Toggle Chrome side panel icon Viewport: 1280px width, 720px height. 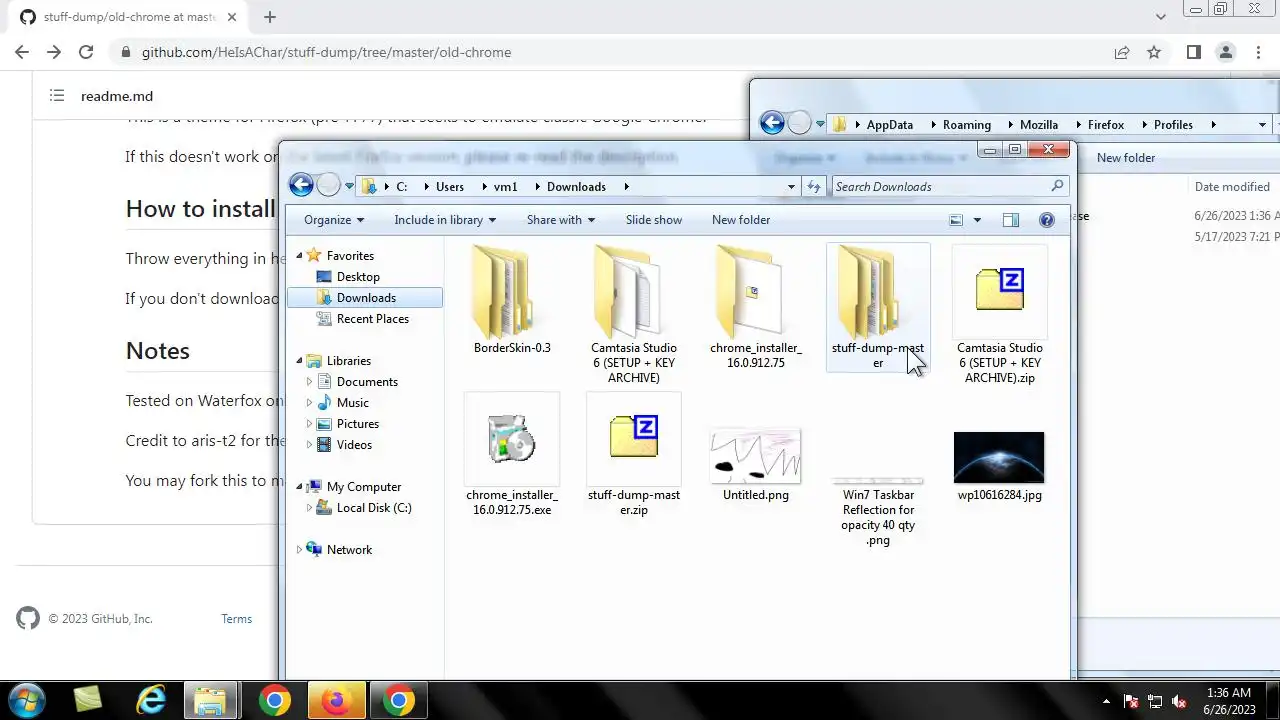click(1193, 52)
